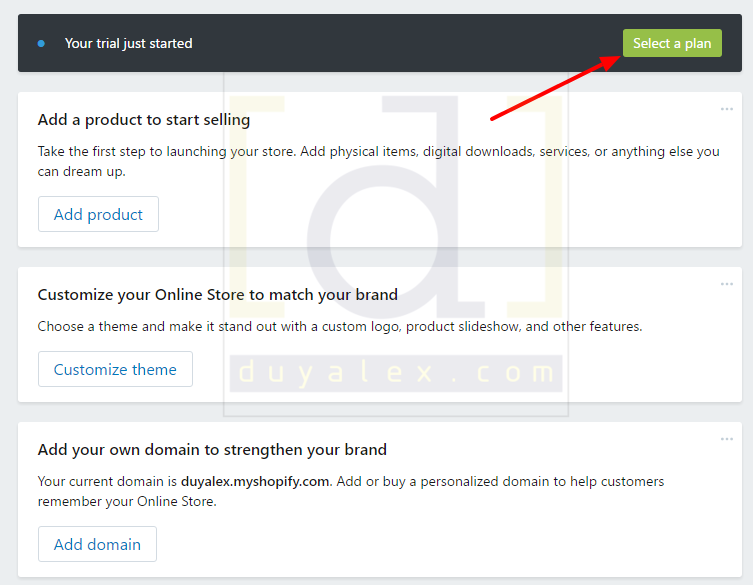Click the 'Add your own domain' heading

212,450
